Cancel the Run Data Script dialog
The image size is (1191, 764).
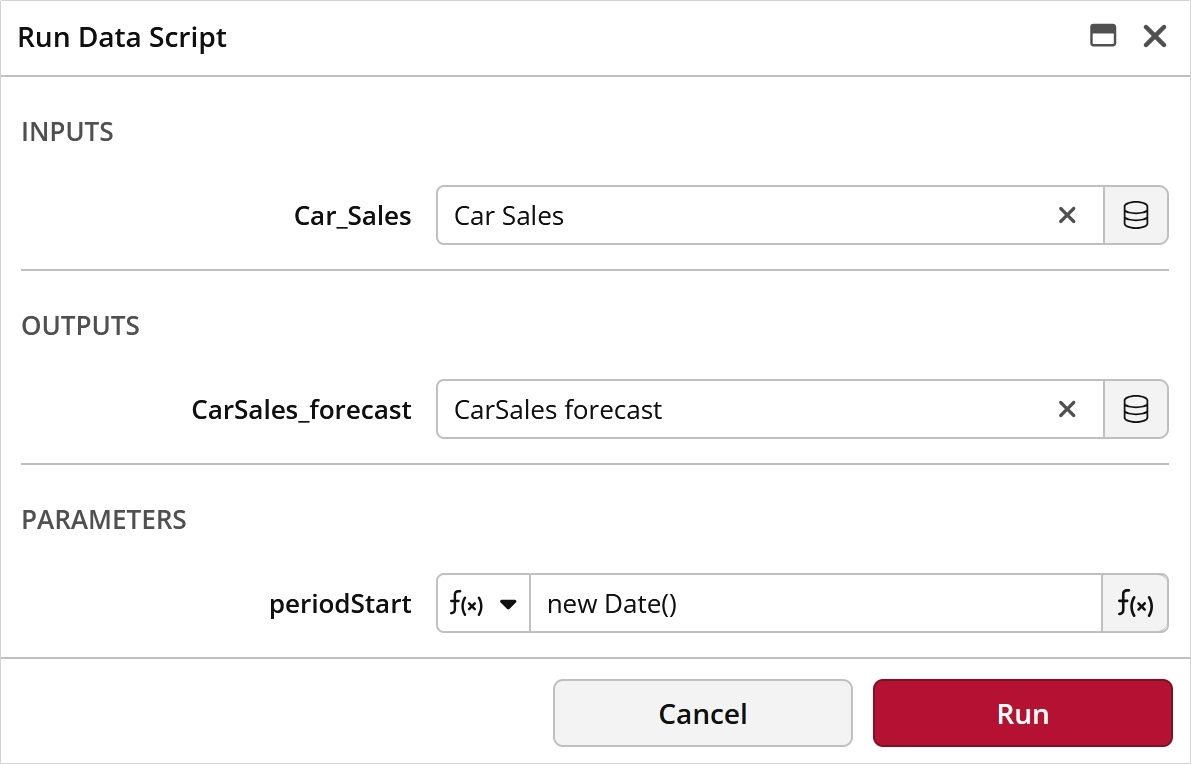click(703, 713)
